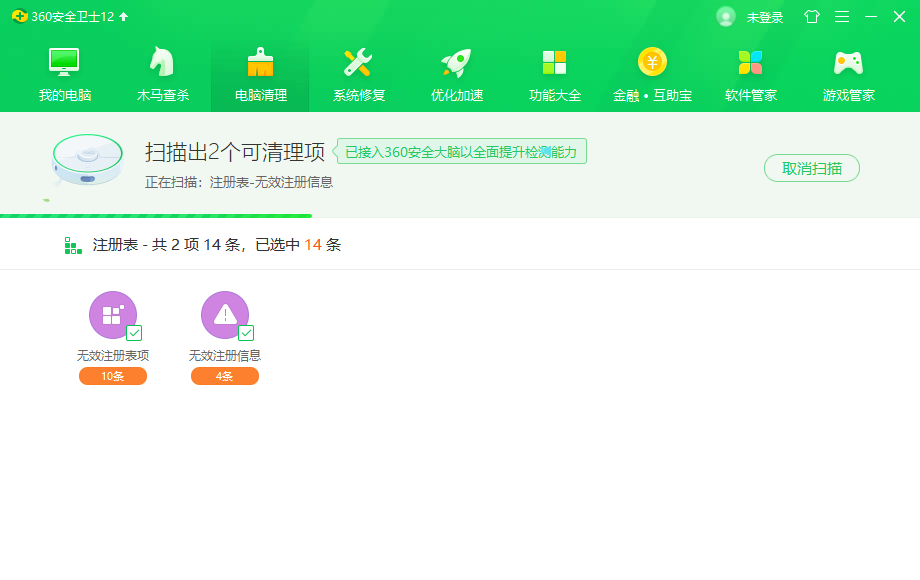Click the green scan progress bar
The width and height of the screenshot is (920, 580).
pyautogui.click(x=156, y=215)
